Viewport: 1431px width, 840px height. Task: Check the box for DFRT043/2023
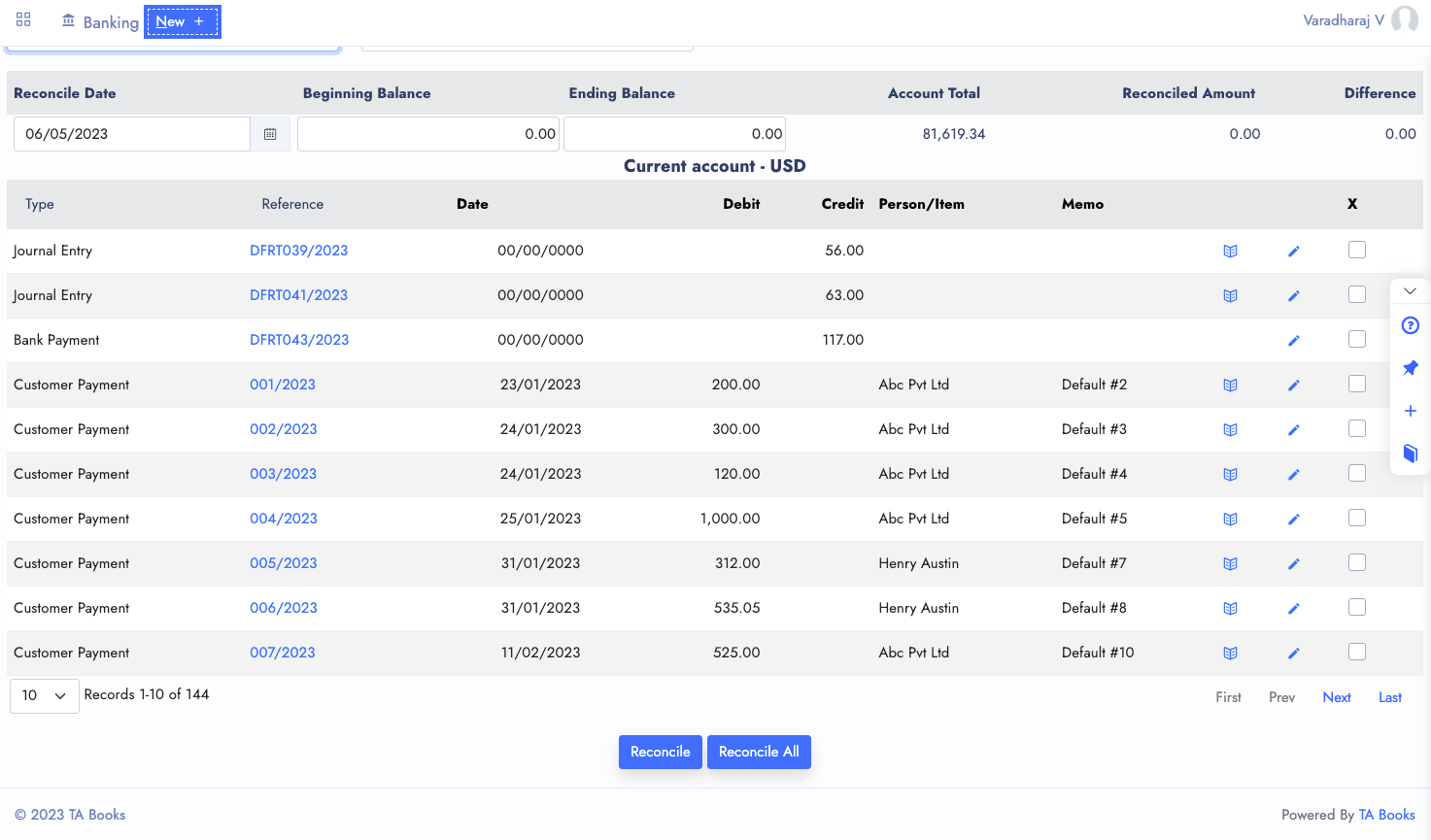tap(1357, 339)
